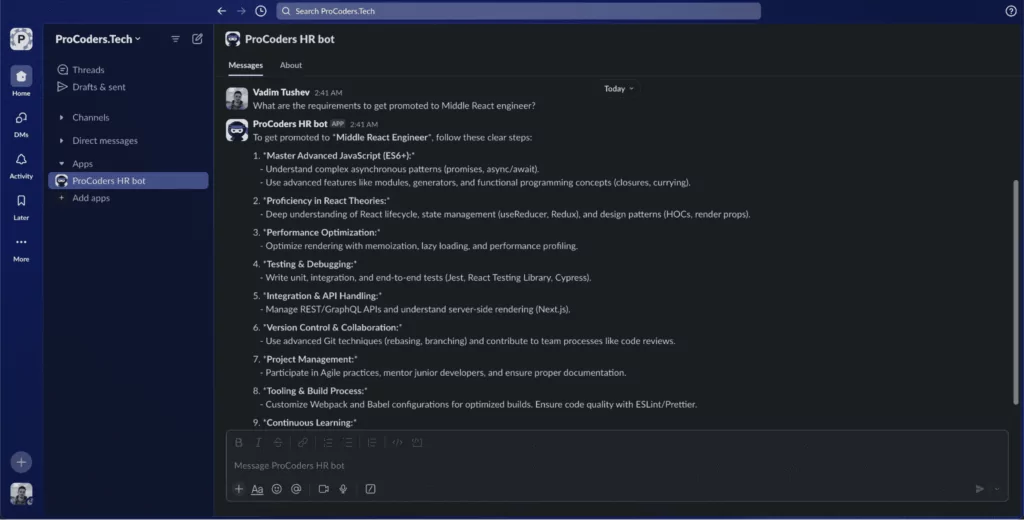The image size is (1024, 520).
Task: Click the mention @ icon
Action: [x=296, y=489]
